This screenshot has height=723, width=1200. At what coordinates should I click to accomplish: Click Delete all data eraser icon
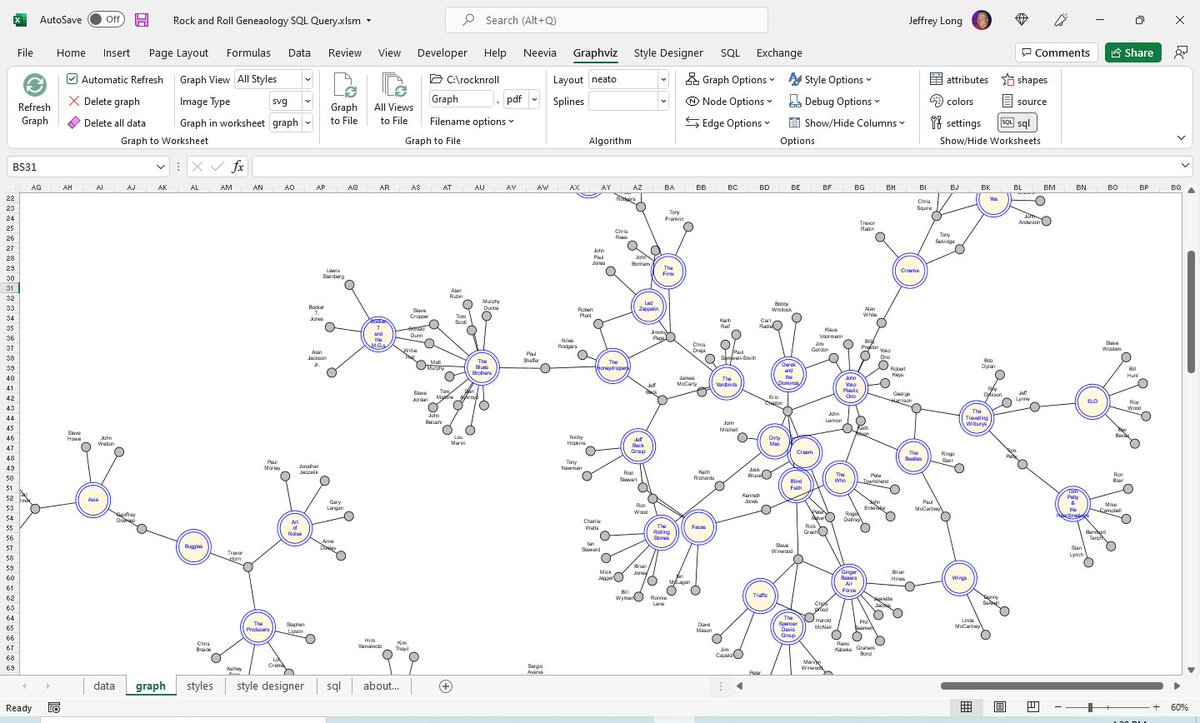point(74,123)
